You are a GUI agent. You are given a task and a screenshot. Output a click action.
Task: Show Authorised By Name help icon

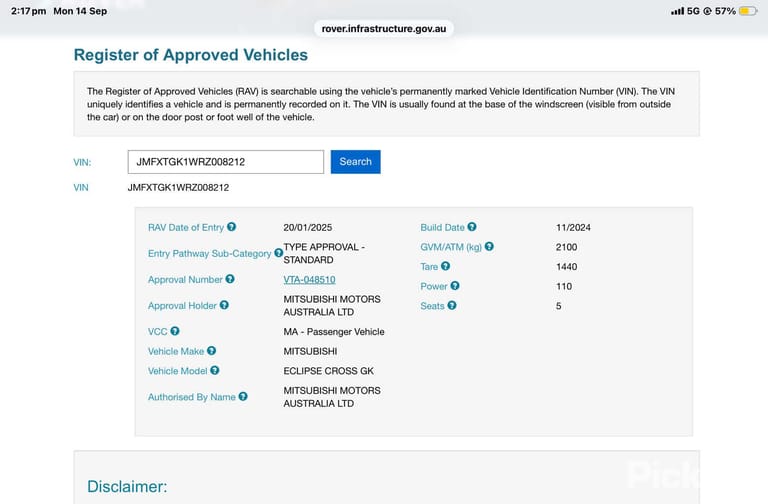click(x=243, y=396)
